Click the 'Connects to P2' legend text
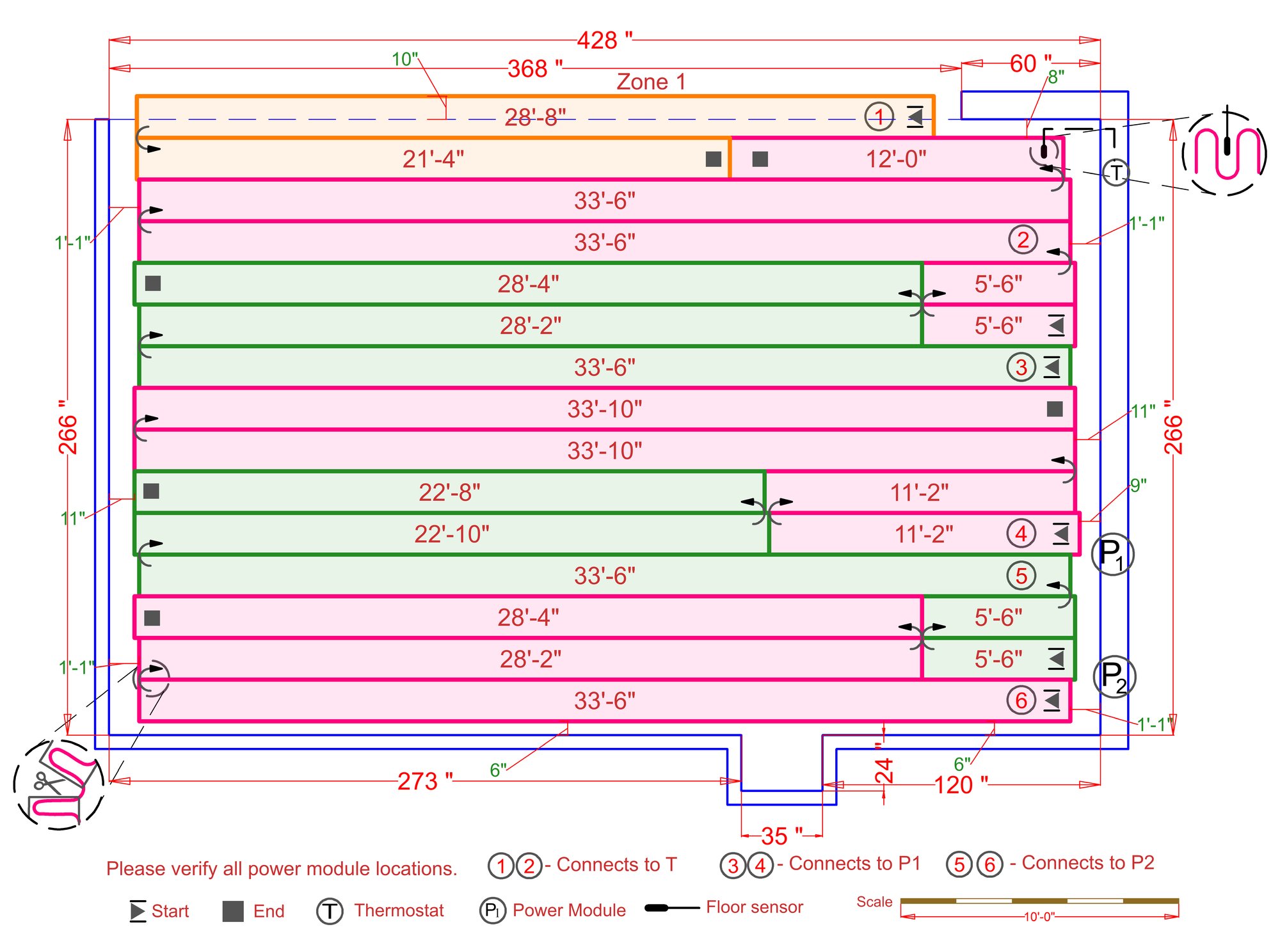Viewport: 1280px width, 952px height. pyautogui.click(x=1087, y=862)
